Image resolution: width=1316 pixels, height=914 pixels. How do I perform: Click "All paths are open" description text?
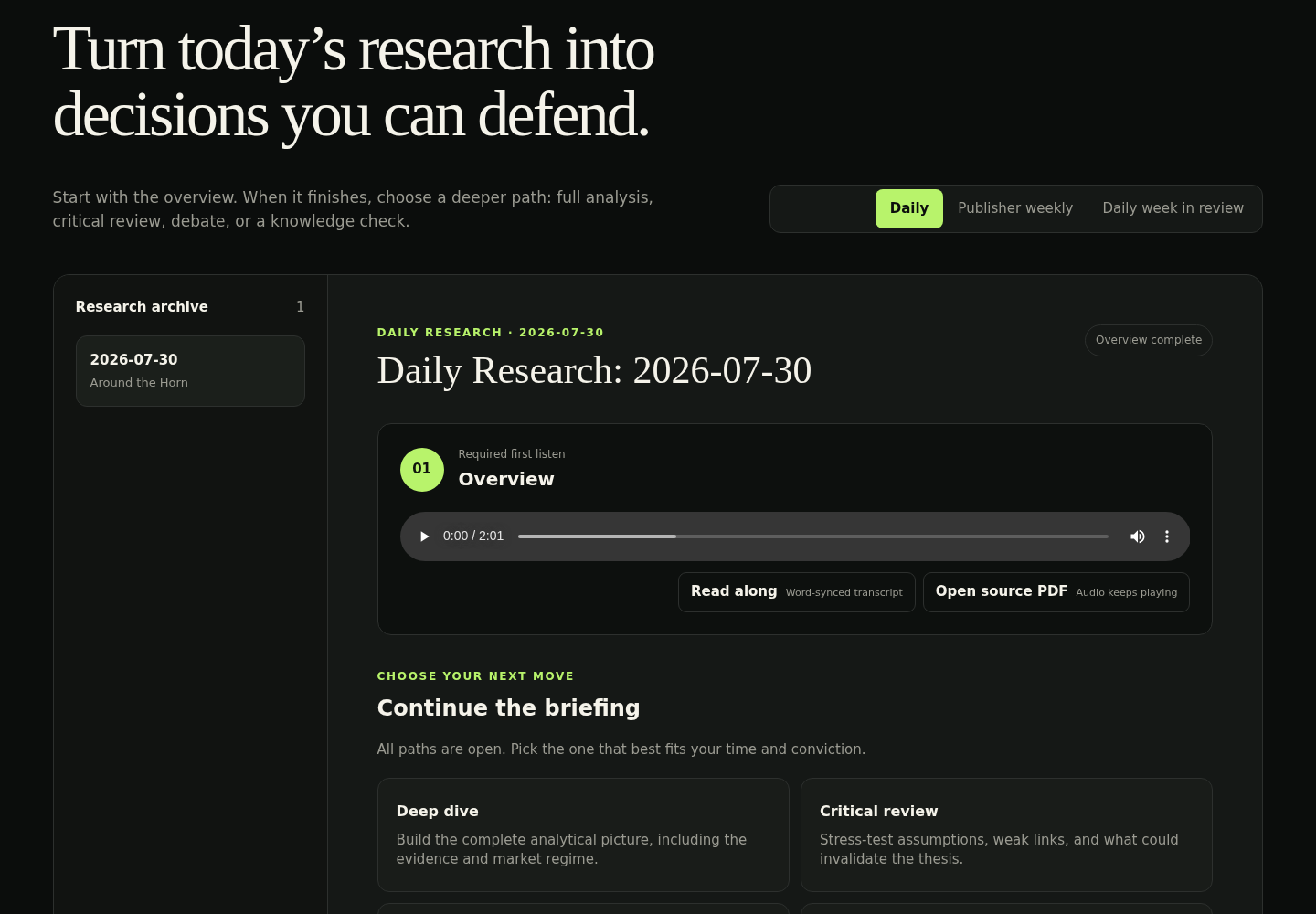[621, 749]
